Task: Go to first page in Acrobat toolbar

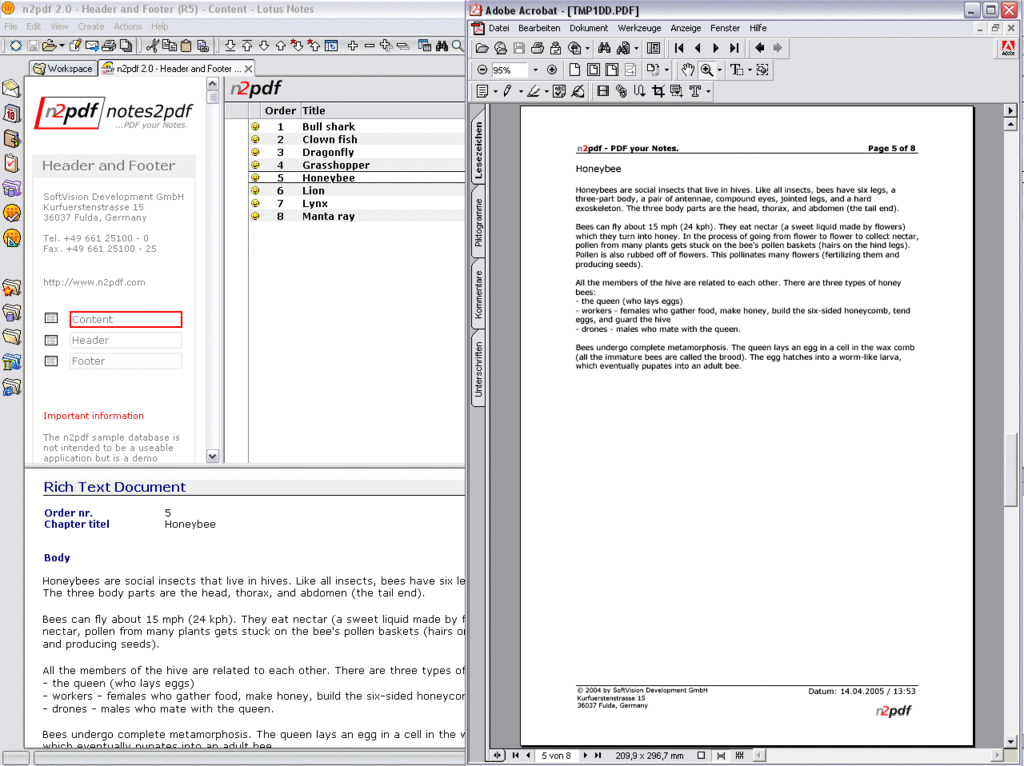Action: pos(679,48)
